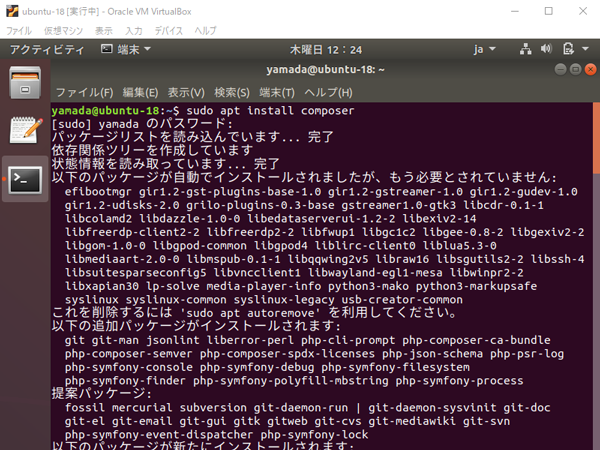Click the package name efibootmgr
600x450 pixels.
coord(98,192)
